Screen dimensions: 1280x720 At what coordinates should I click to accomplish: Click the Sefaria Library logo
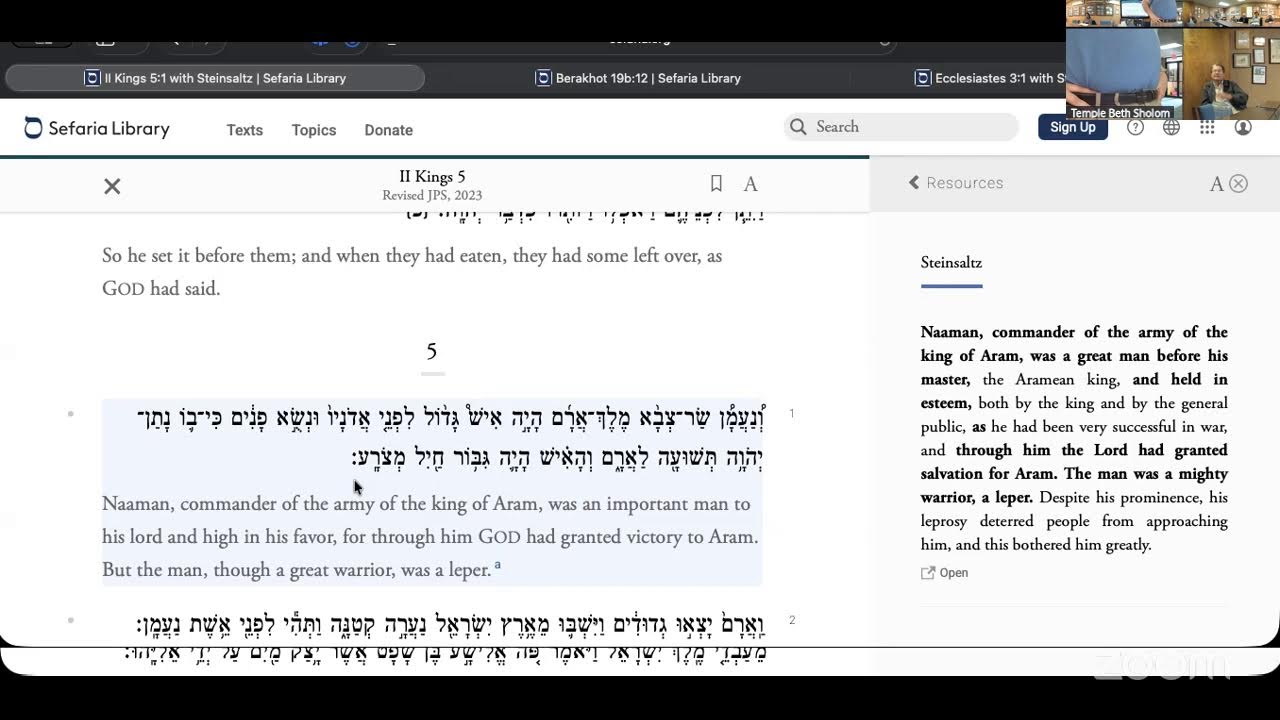[x=97, y=128]
